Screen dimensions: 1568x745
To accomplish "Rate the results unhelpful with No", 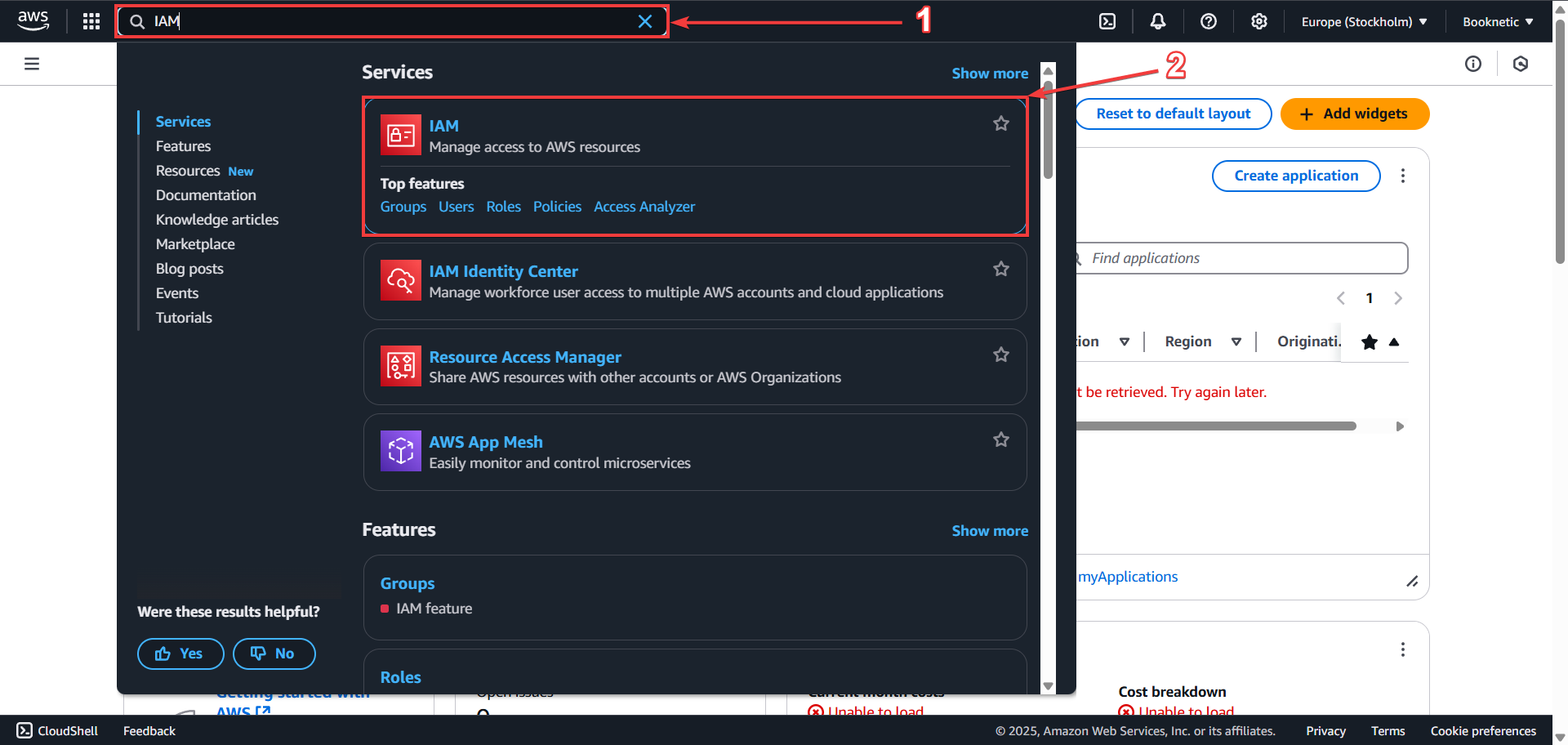I will (274, 654).
